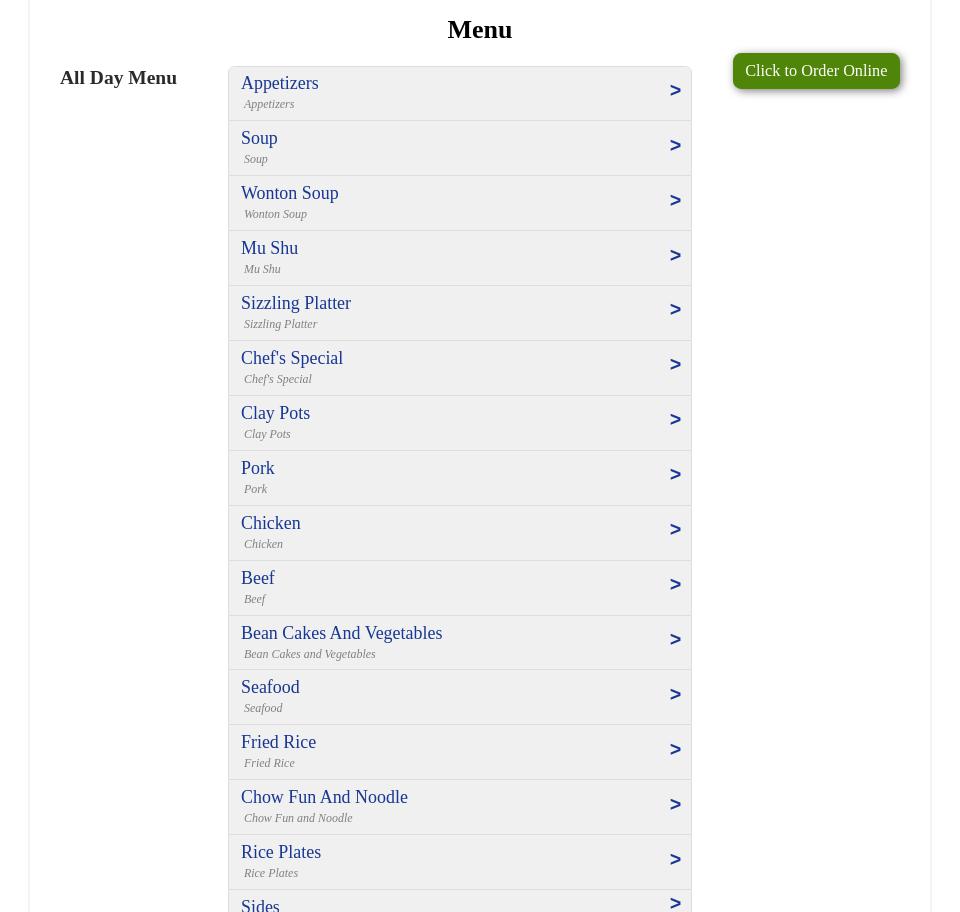Expand the Chef's Special chevron

tap(675, 365)
